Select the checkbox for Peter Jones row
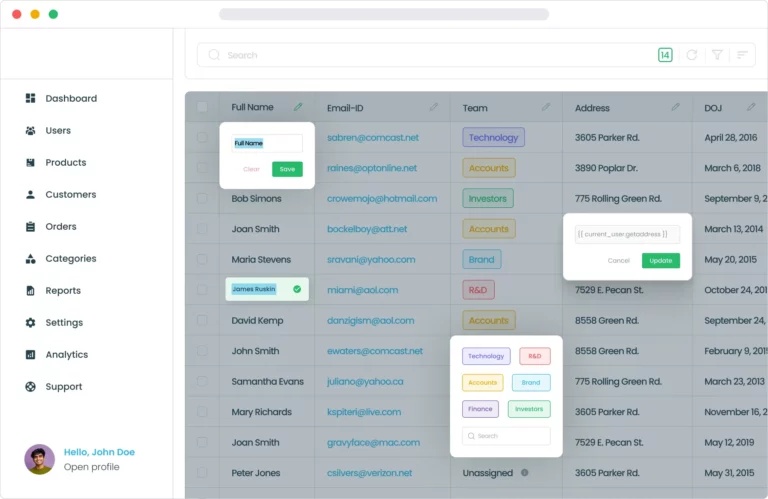 (203, 473)
